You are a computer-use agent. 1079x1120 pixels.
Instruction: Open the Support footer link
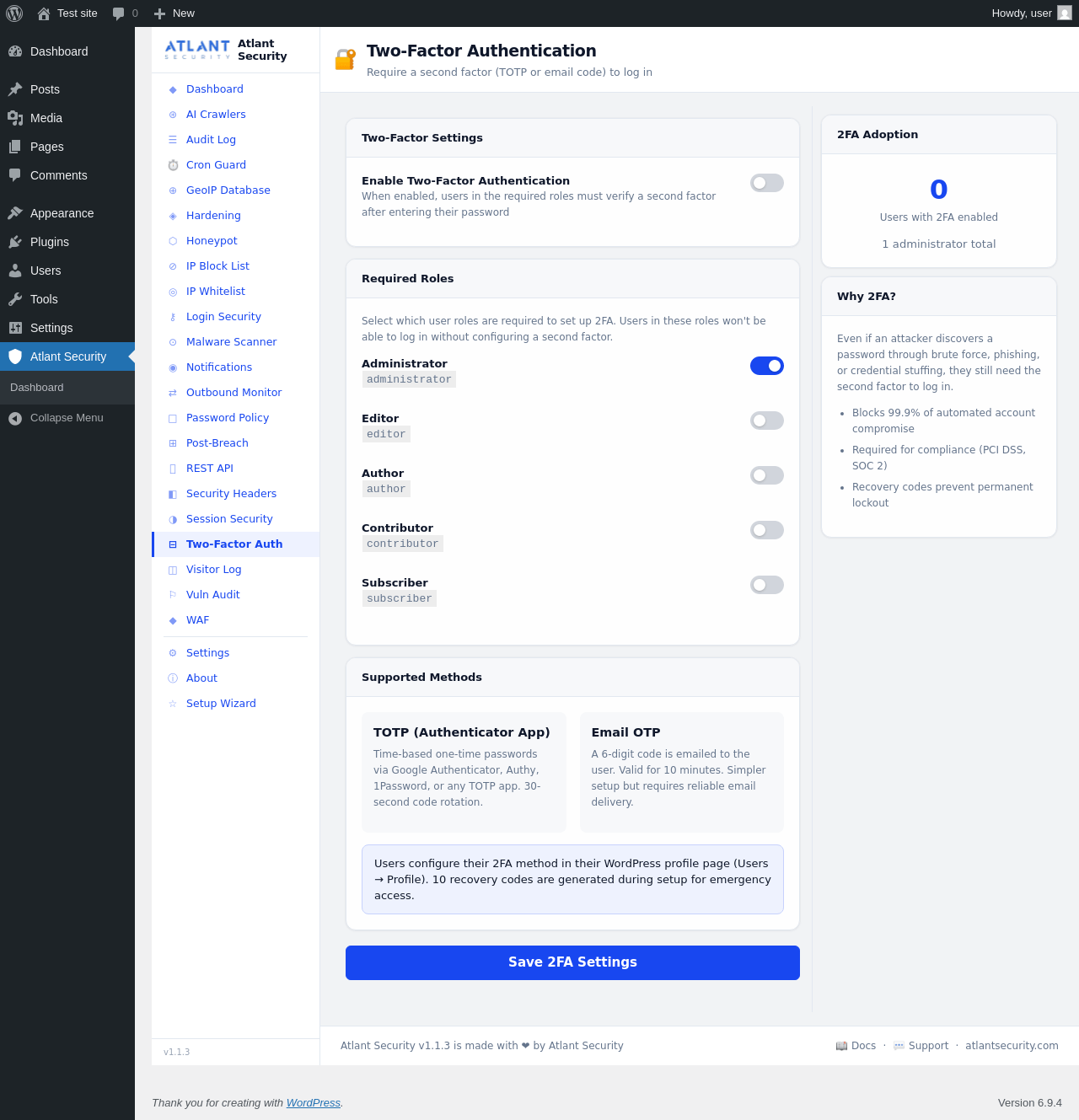pos(921,1046)
